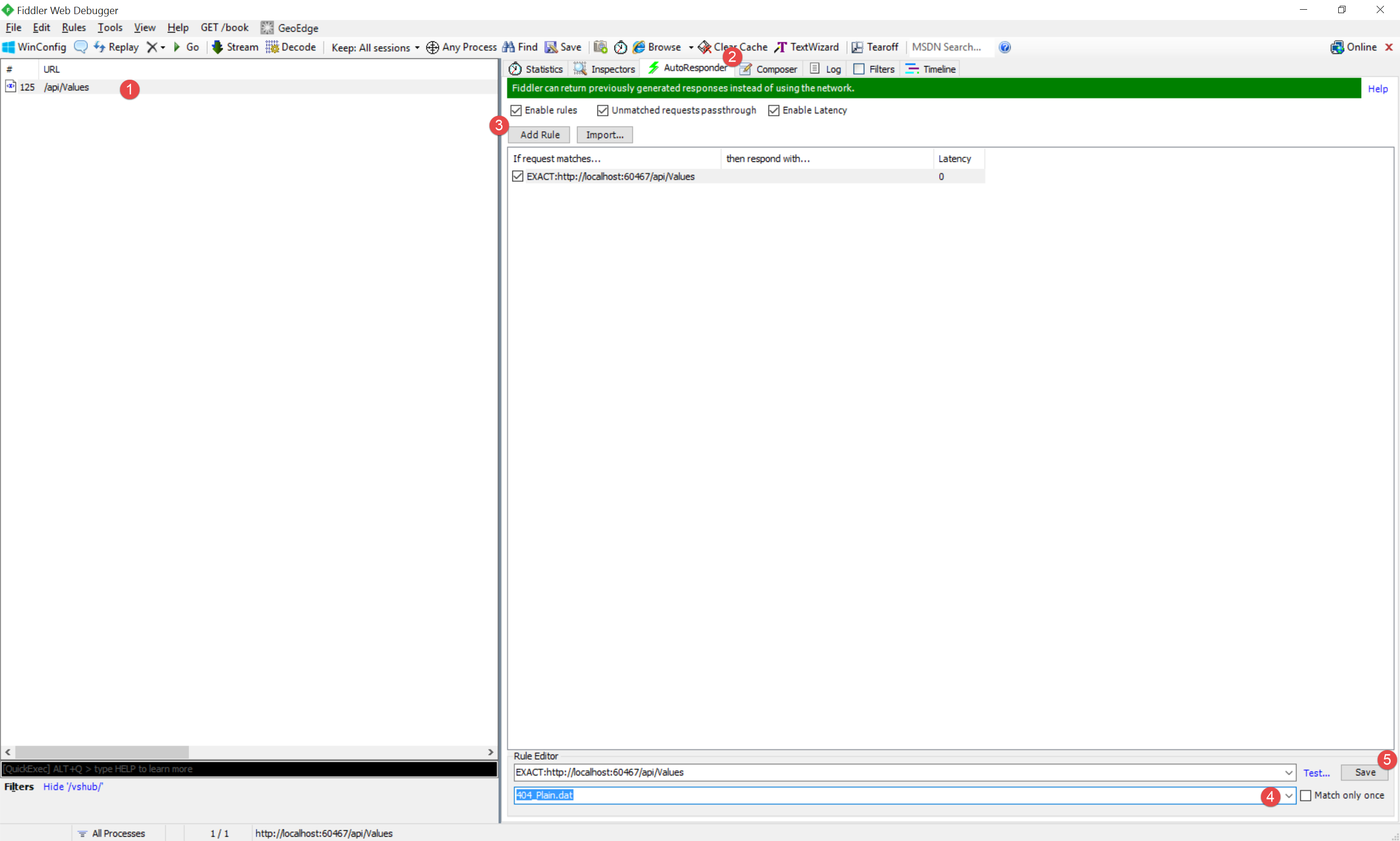Click the Import... button

(605, 134)
